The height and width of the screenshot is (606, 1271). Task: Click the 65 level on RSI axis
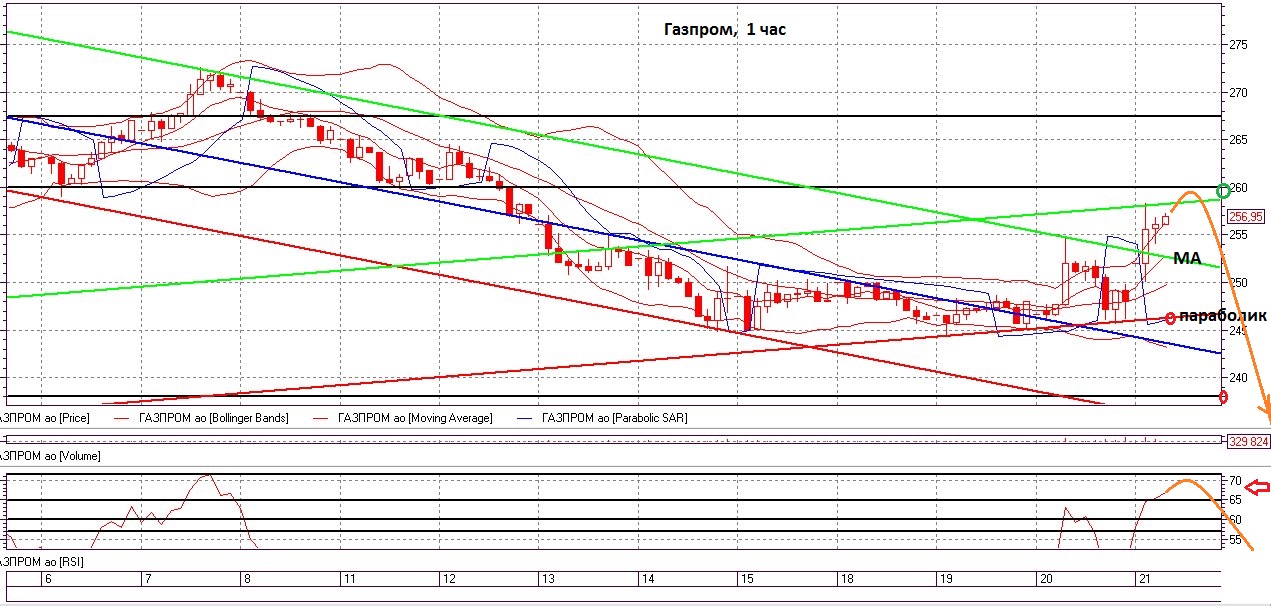(x=1236, y=500)
